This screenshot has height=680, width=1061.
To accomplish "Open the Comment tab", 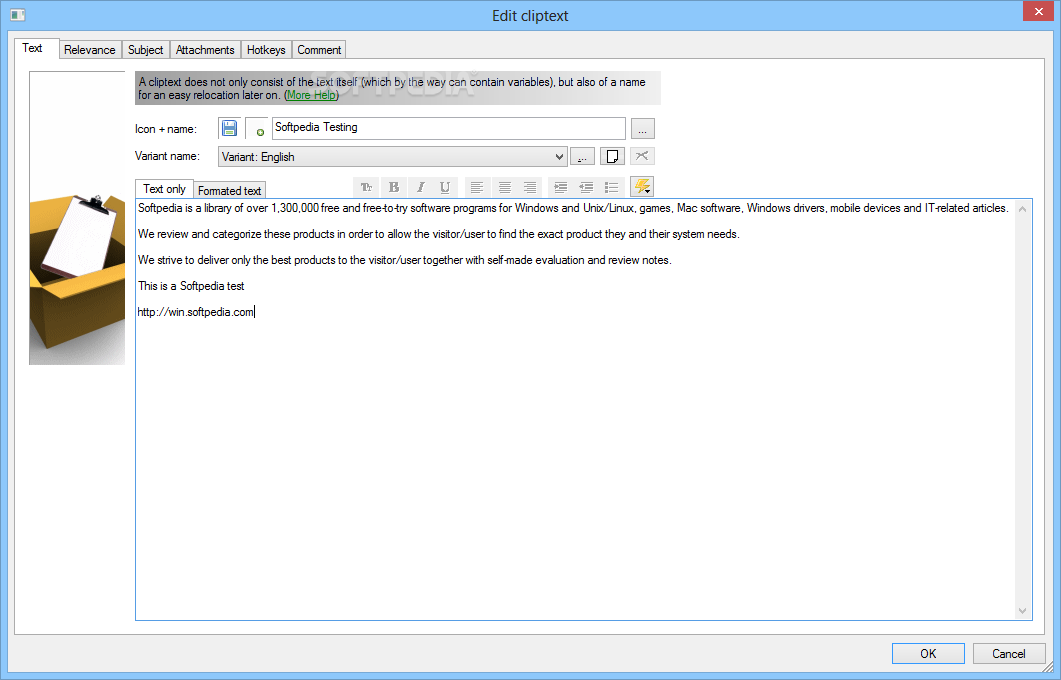I will pos(319,49).
